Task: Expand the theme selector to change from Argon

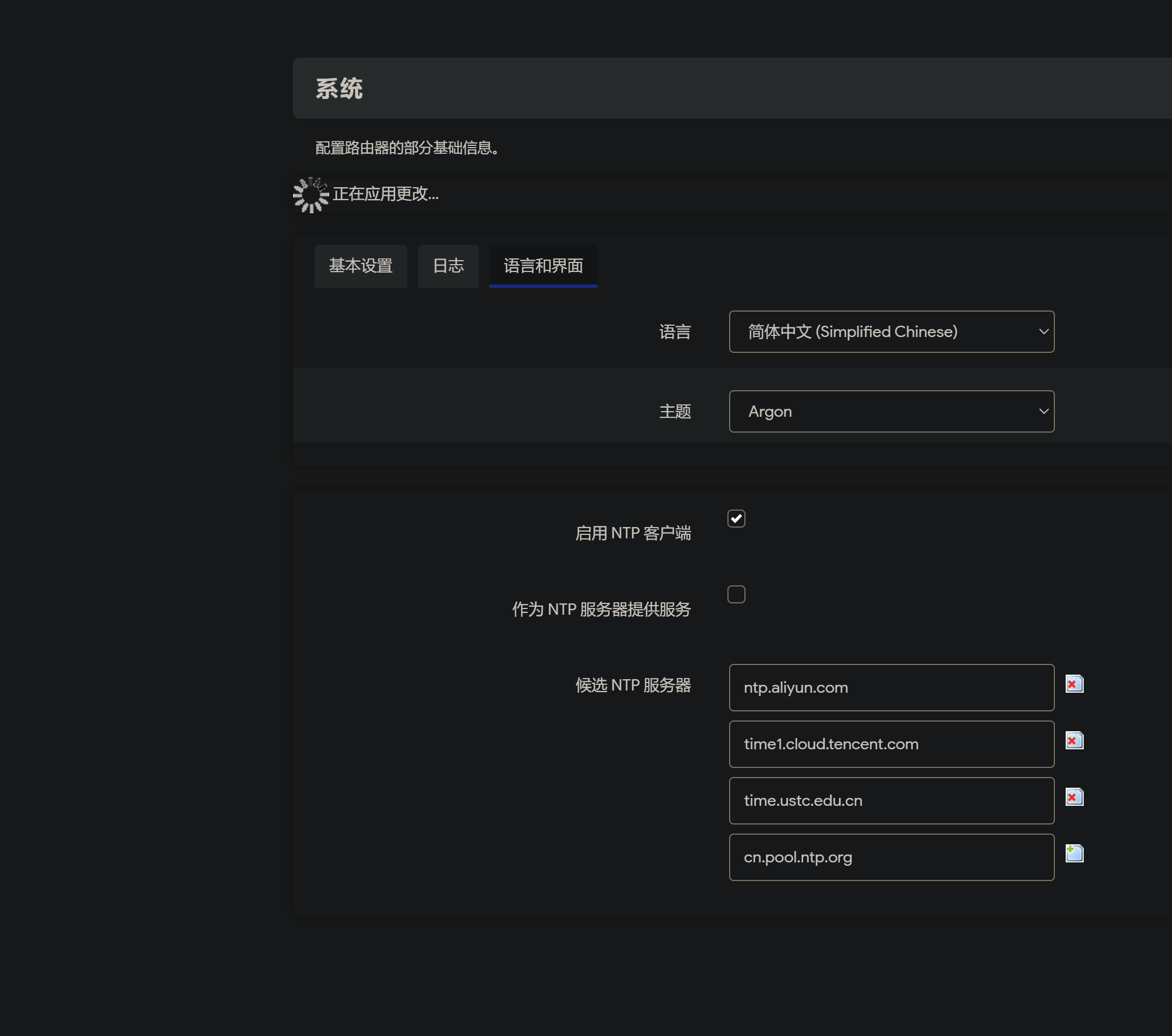Action: click(891, 411)
